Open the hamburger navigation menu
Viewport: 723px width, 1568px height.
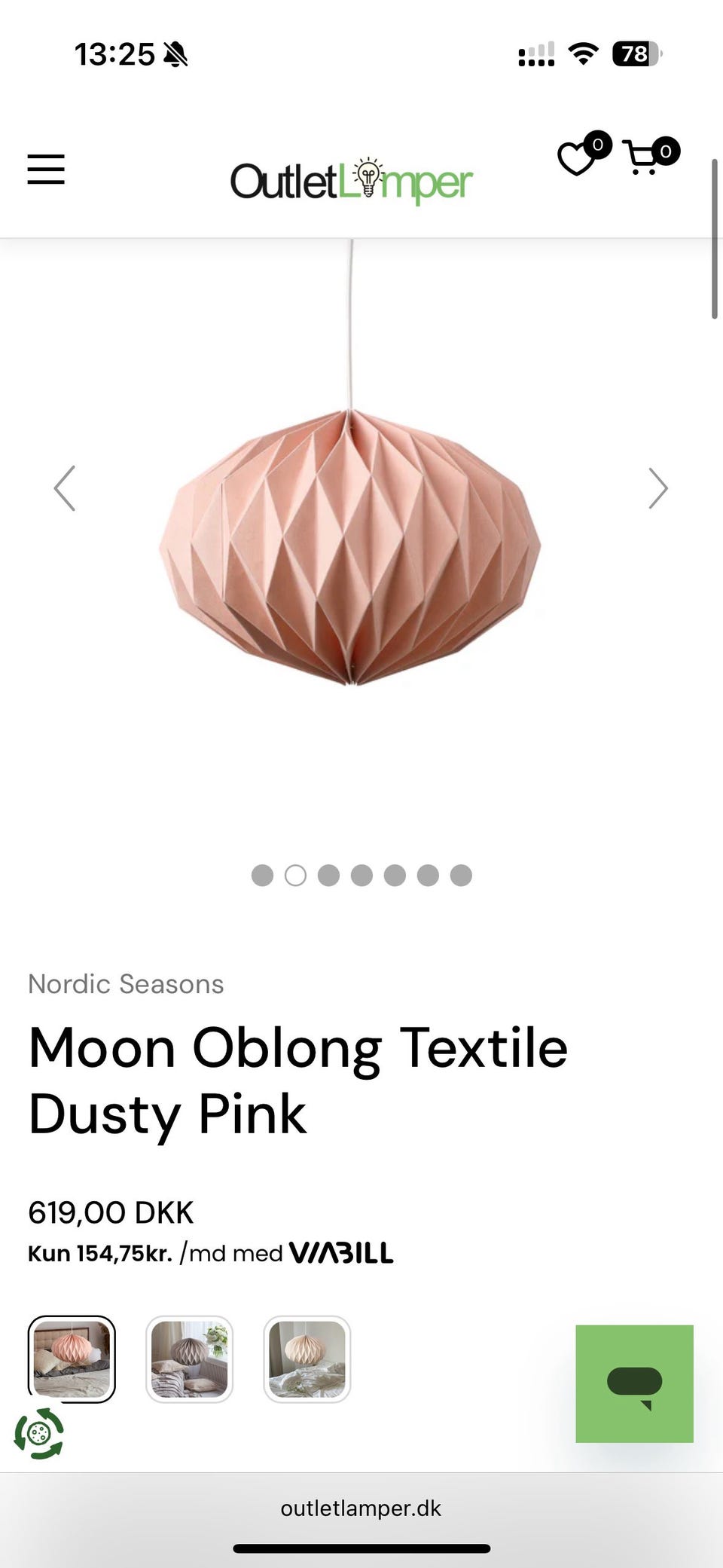pyautogui.click(x=46, y=169)
